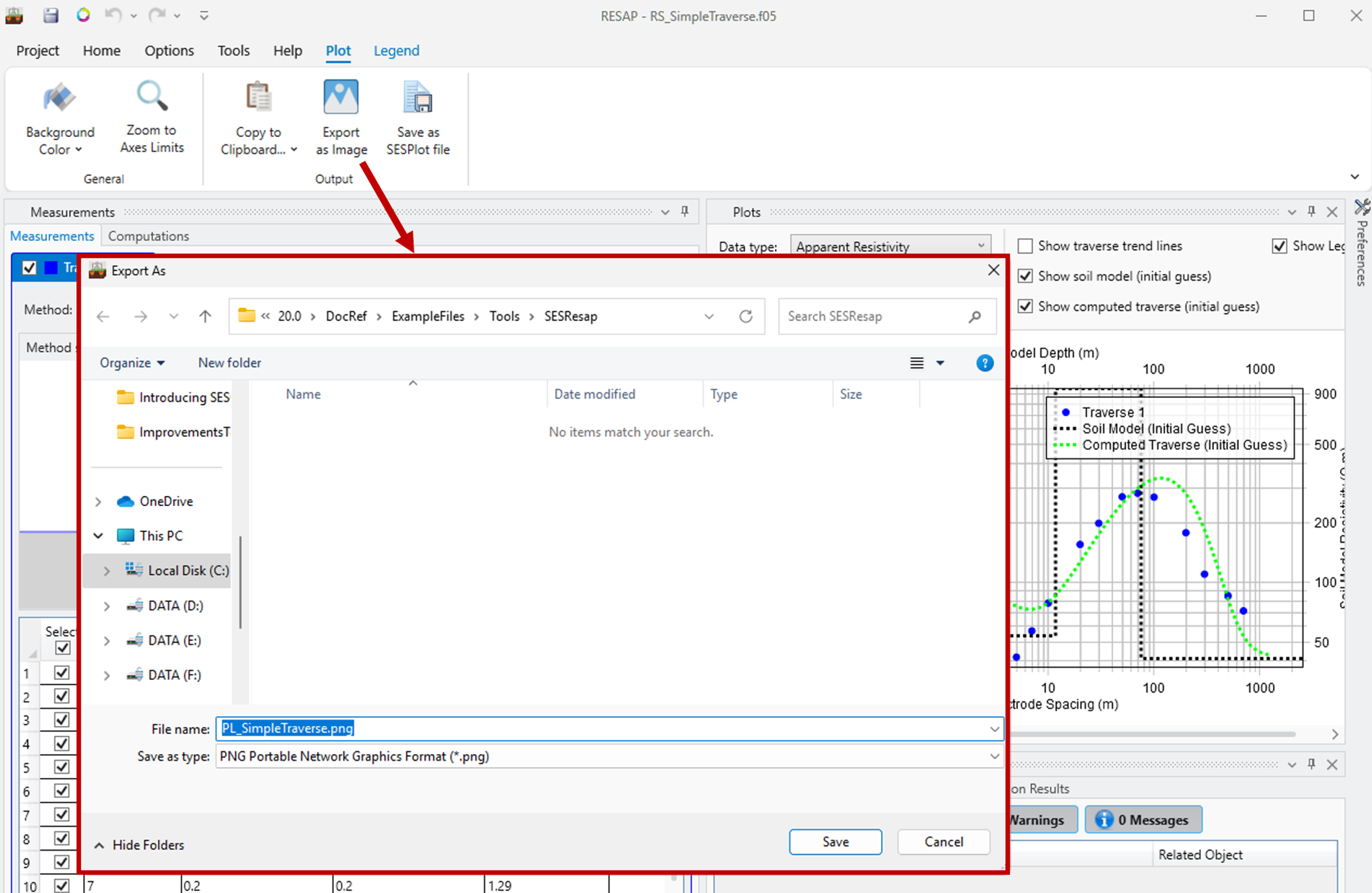
Task: Go up one folder level arrow
Action: 205,316
